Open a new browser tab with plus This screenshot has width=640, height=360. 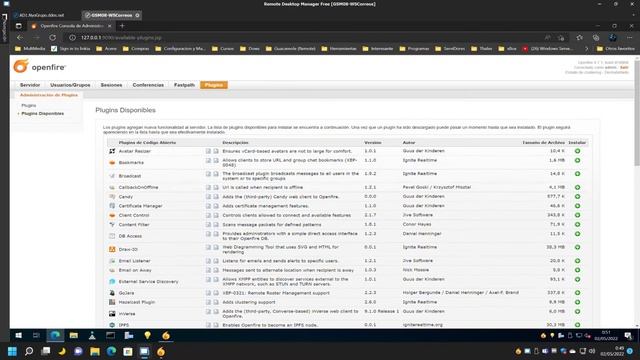point(122,26)
